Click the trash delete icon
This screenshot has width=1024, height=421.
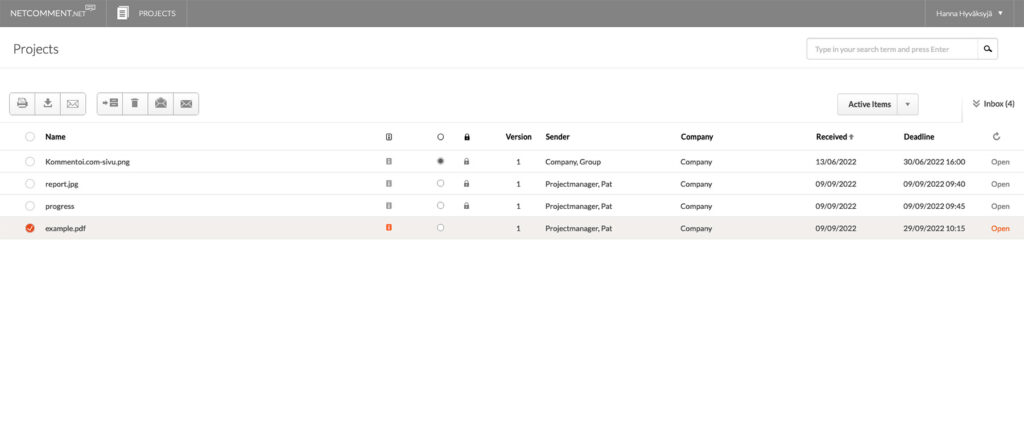134,103
